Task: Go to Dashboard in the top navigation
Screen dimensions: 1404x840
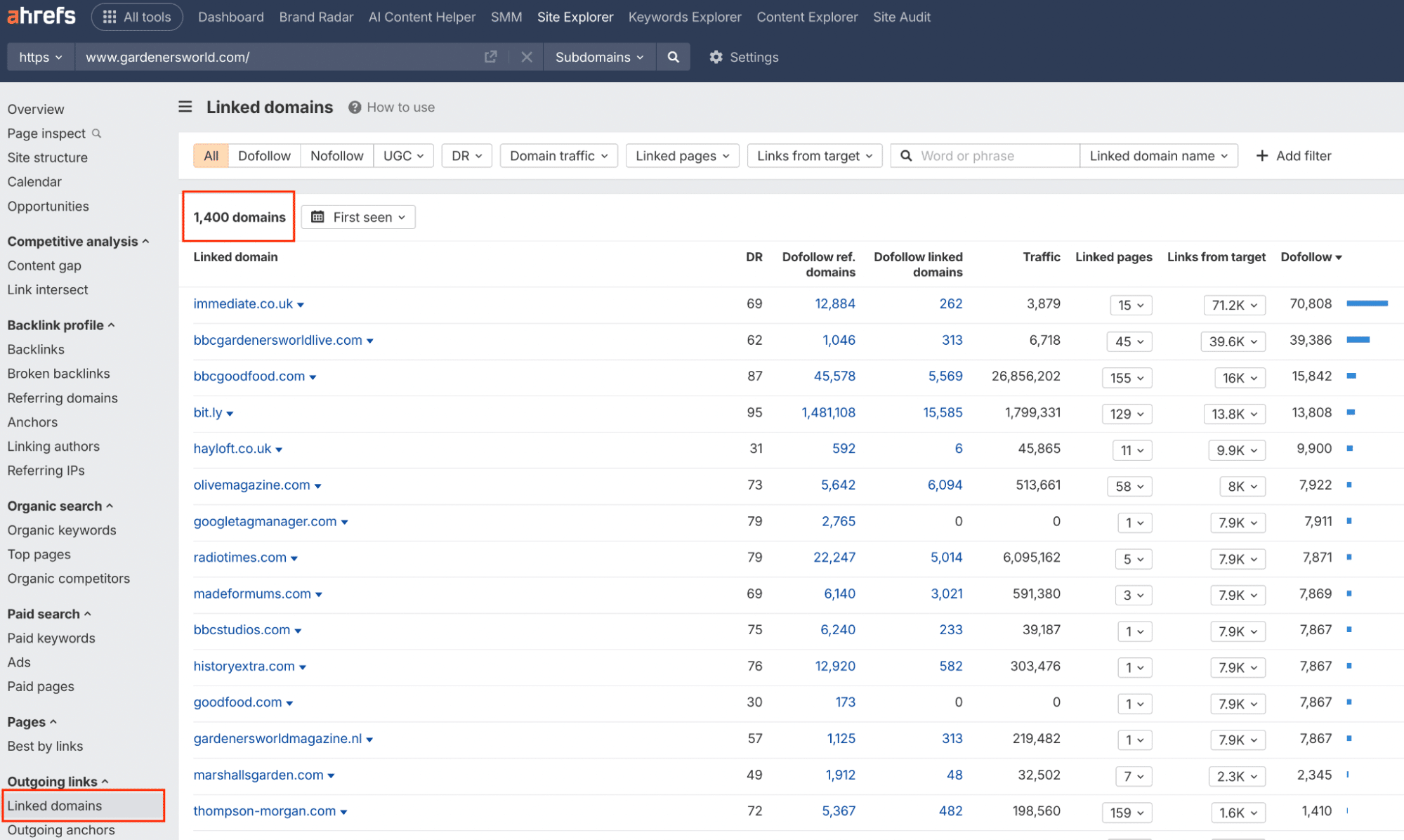Action: point(230,17)
